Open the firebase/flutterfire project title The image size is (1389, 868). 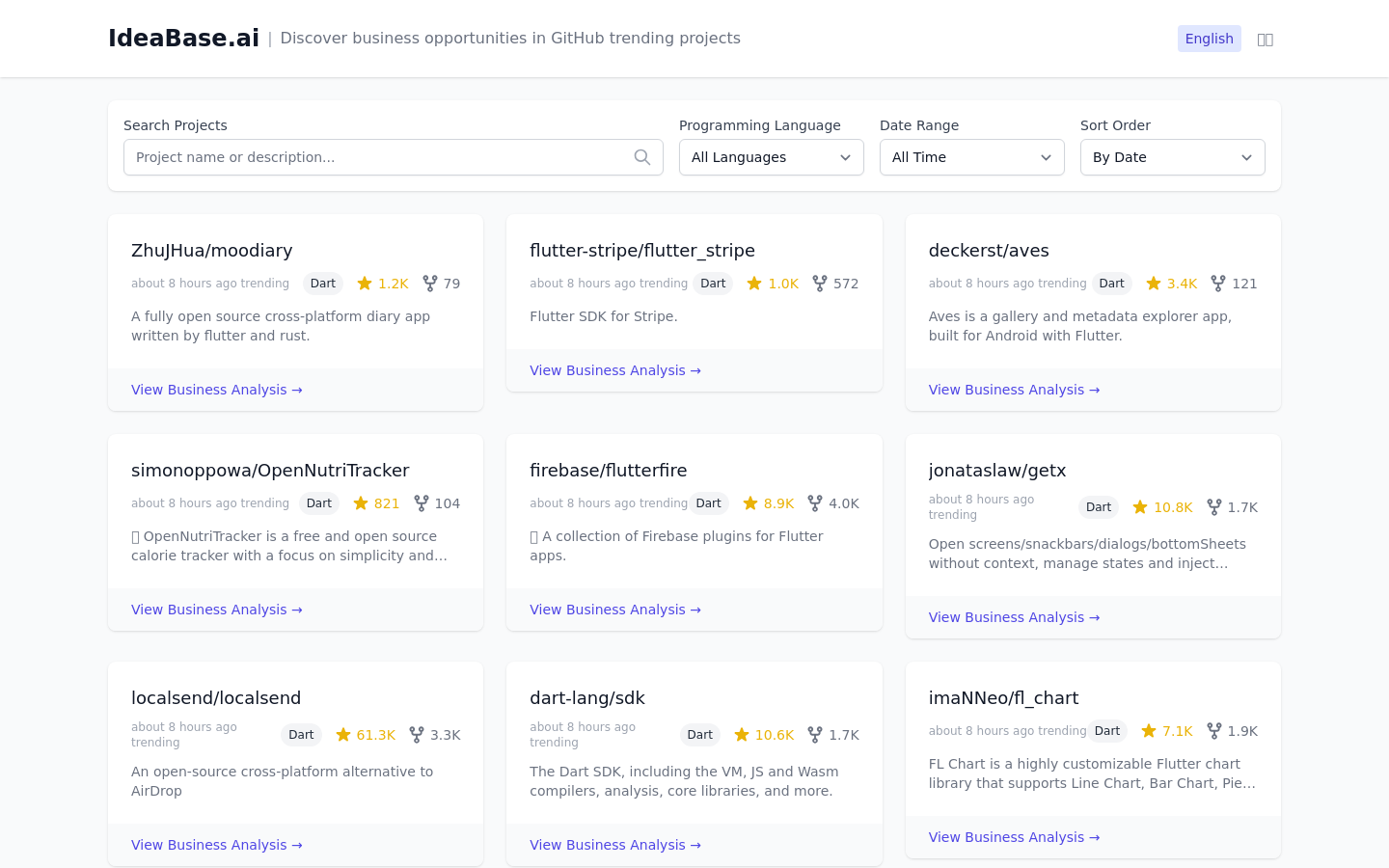tap(609, 471)
